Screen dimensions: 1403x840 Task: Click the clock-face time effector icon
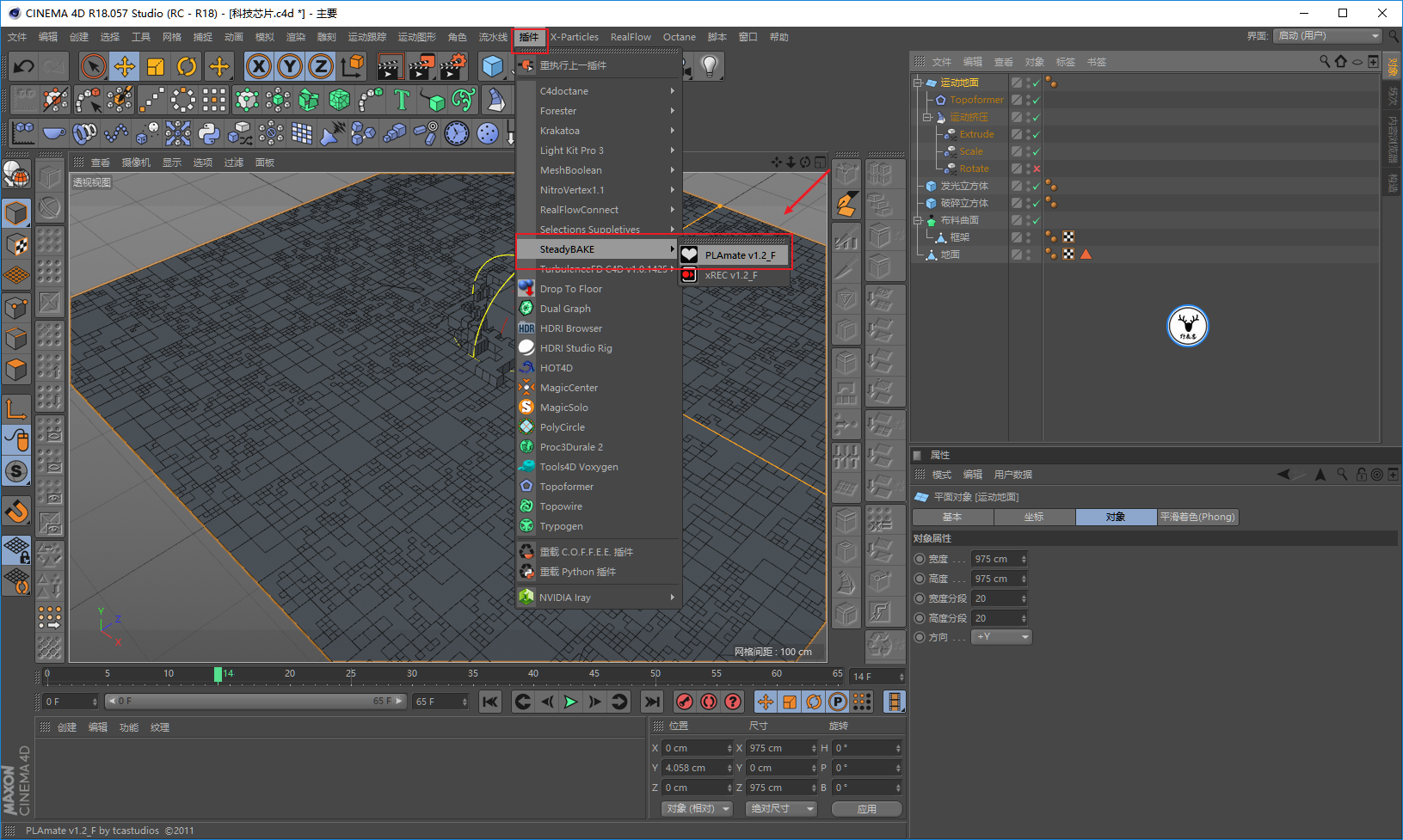point(457,133)
